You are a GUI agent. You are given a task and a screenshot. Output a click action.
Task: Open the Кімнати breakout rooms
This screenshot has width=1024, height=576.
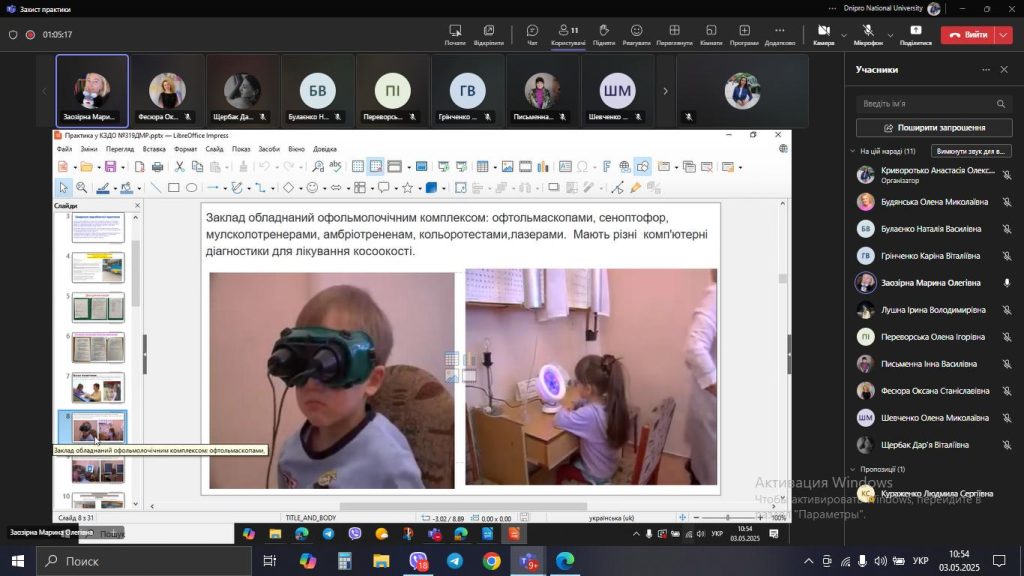[x=711, y=35]
